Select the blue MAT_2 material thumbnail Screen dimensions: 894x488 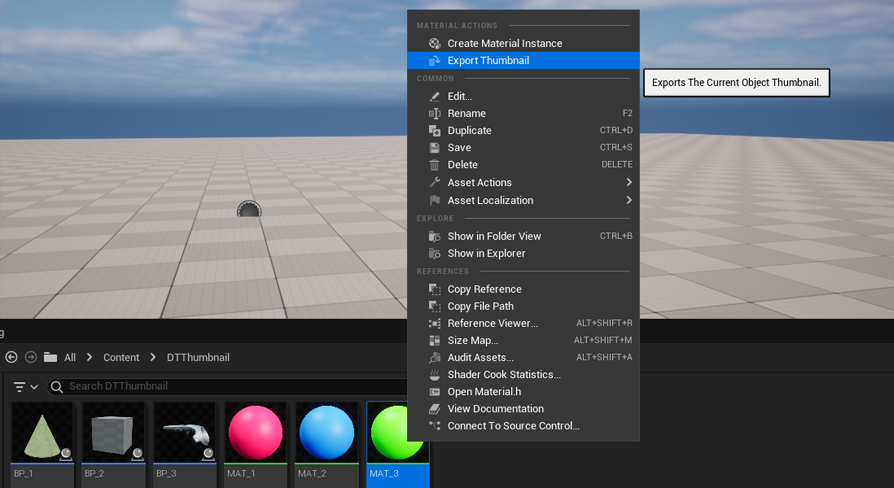coord(327,433)
